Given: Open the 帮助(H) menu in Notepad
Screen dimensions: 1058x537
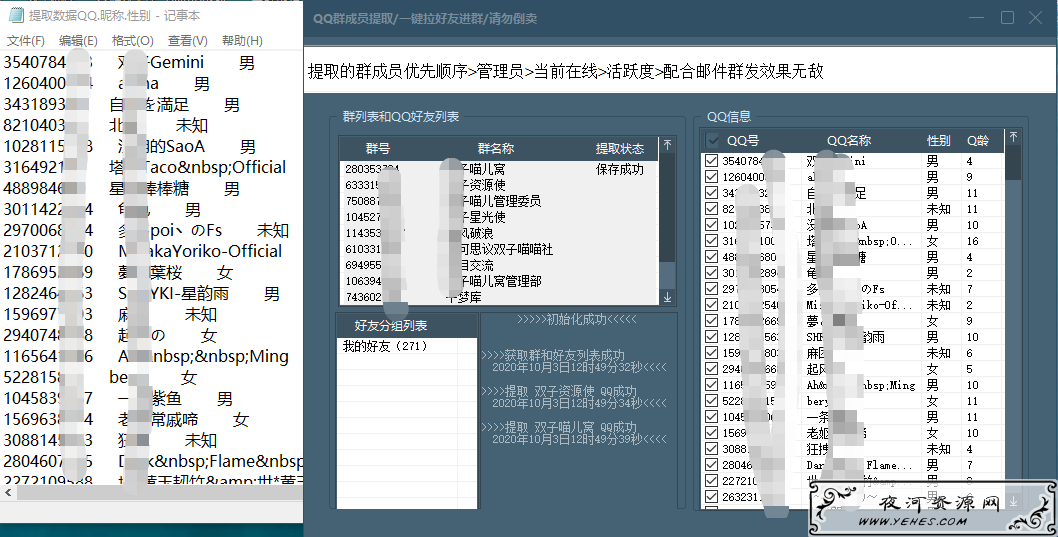Looking at the screenshot, I should click(x=242, y=41).
